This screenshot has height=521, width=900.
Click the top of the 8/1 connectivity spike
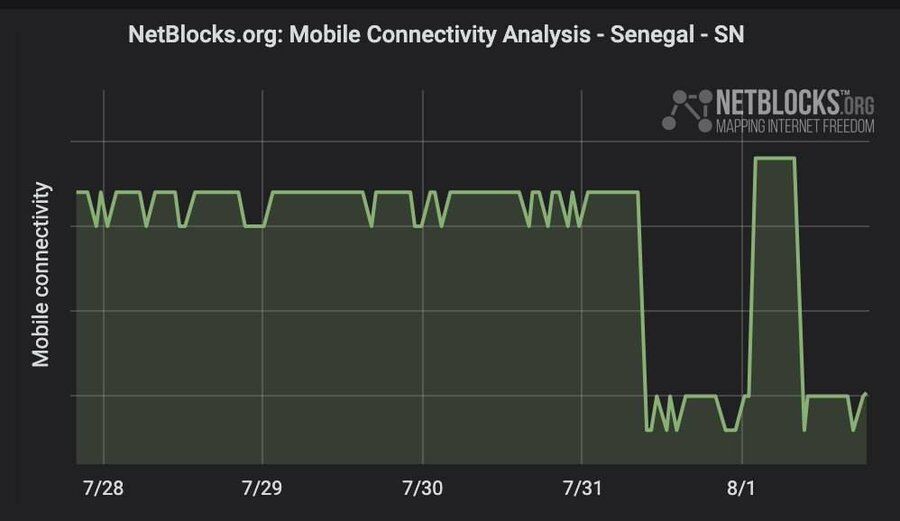[775, 158]
